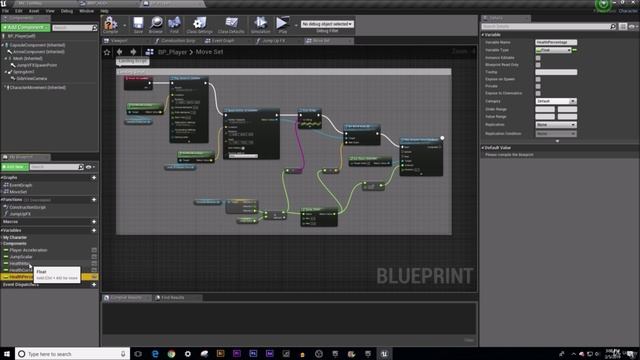This screenshot has width=640, height=360.
Task: Open Class Settings from the toolbar
Action: point(200,24)
